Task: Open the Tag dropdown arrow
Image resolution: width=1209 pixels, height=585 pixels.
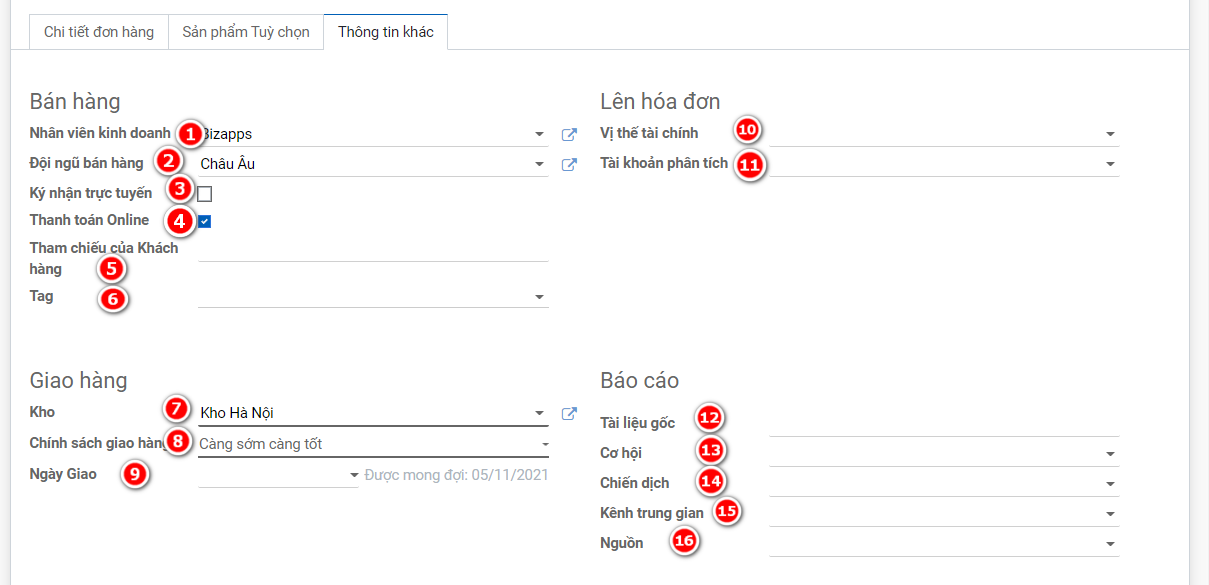Action: pyautogui.click(x=540, y=297)
